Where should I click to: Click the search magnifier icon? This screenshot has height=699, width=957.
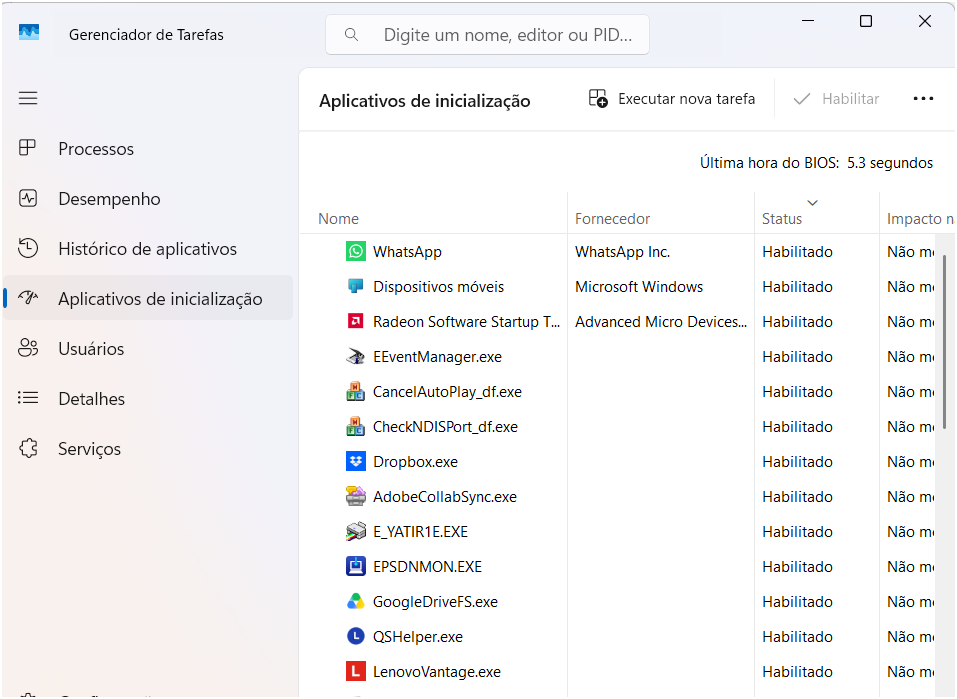[351, 35]
